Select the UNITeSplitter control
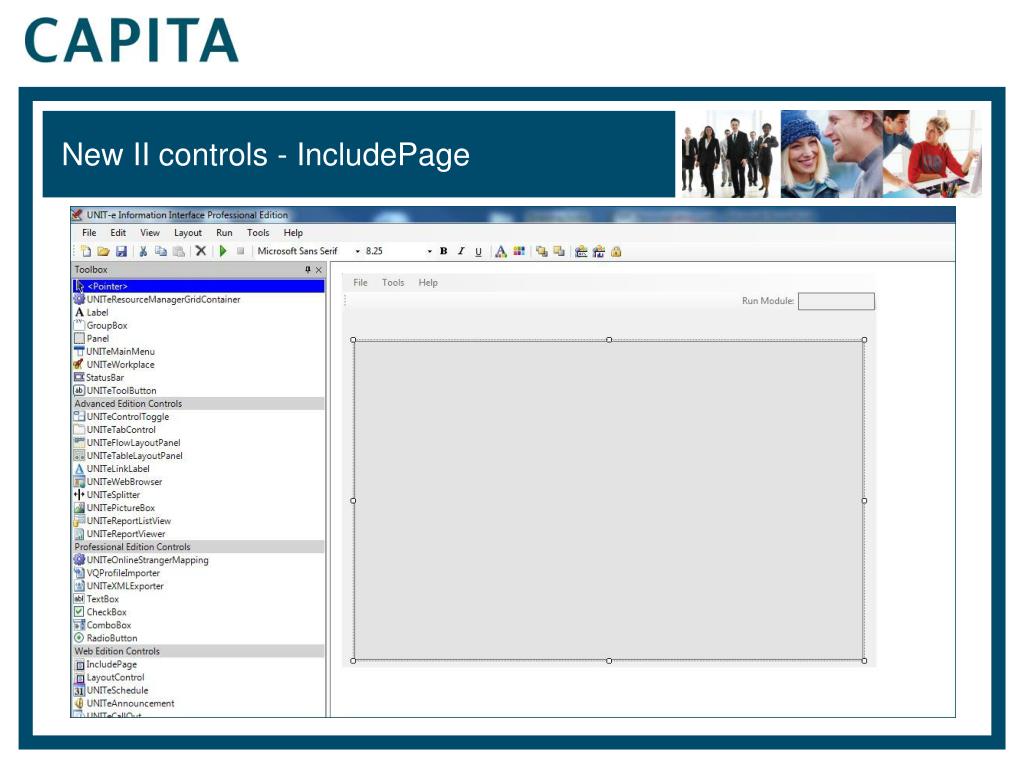The image size is (1024, 768). click(x=199, y=495)
